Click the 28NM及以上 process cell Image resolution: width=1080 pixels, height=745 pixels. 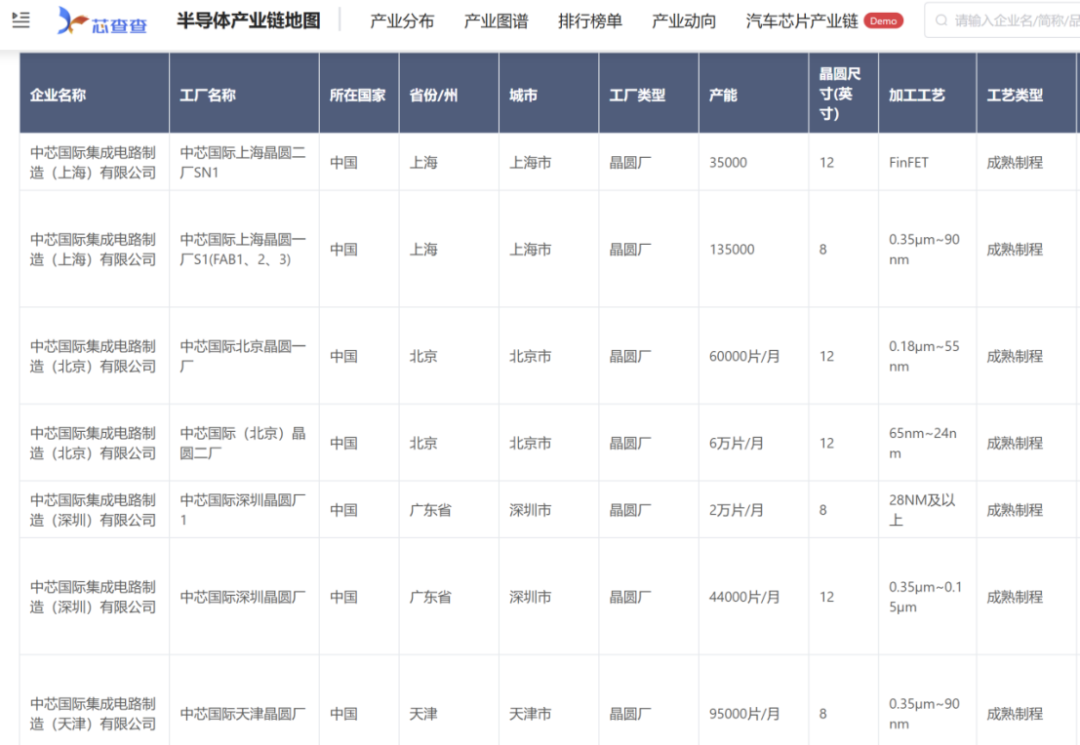(922, 510)
